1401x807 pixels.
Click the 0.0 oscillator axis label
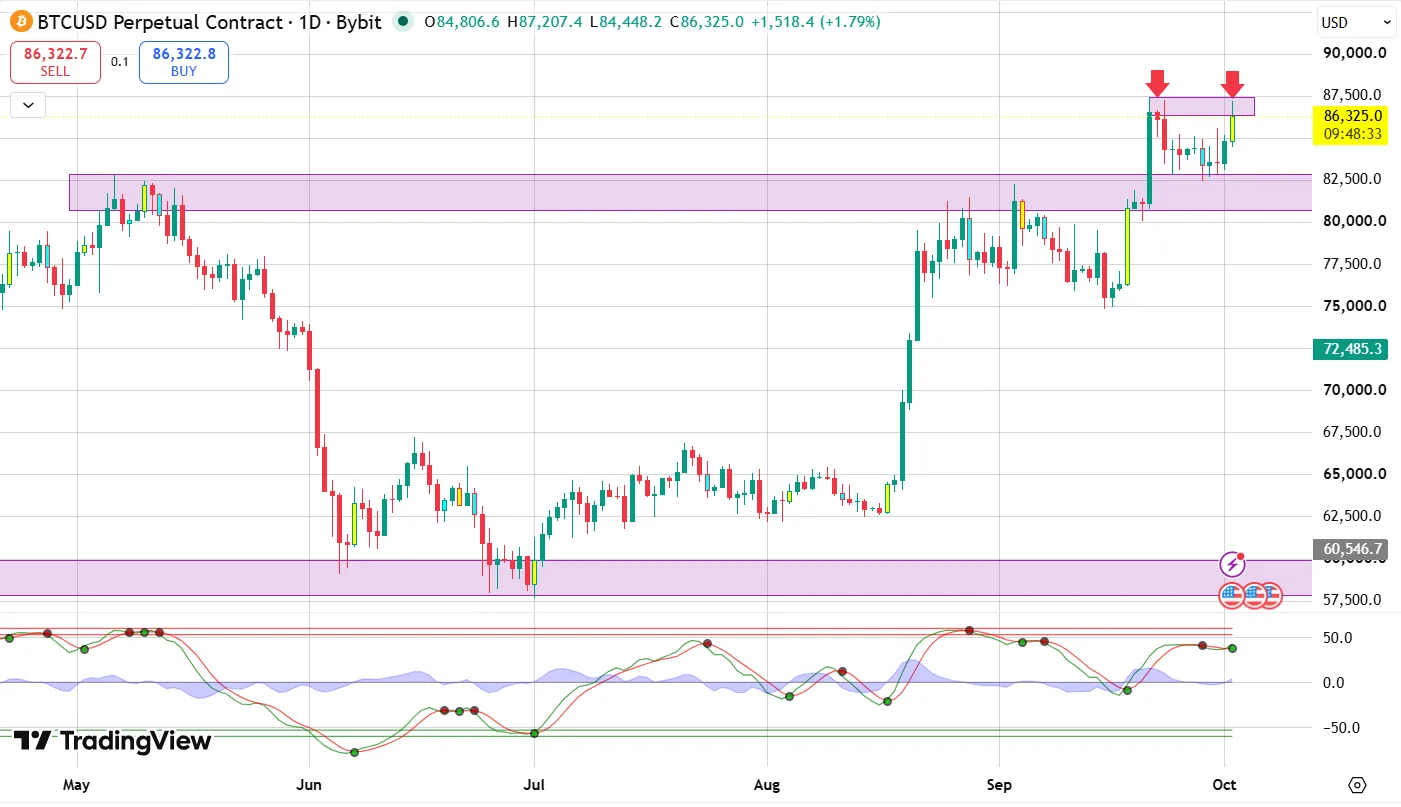tap(1334, 683)
